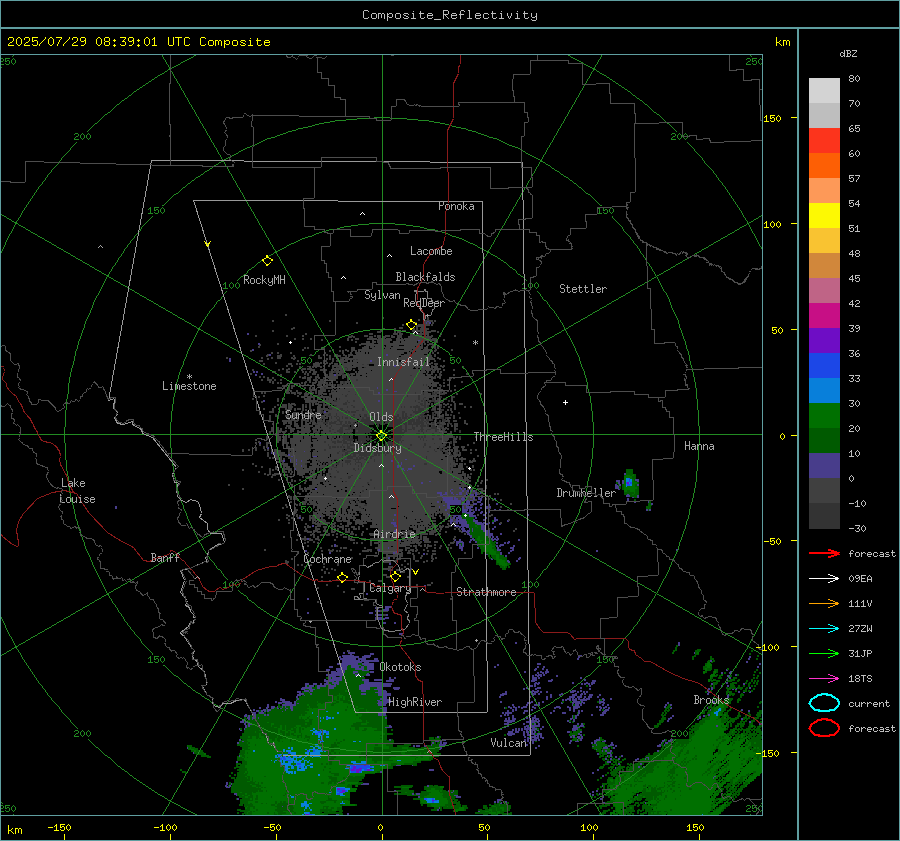Click the yellow diamond marker below Cochrane
This screenshot has height=841, width=900.
[x=342, y=577]
